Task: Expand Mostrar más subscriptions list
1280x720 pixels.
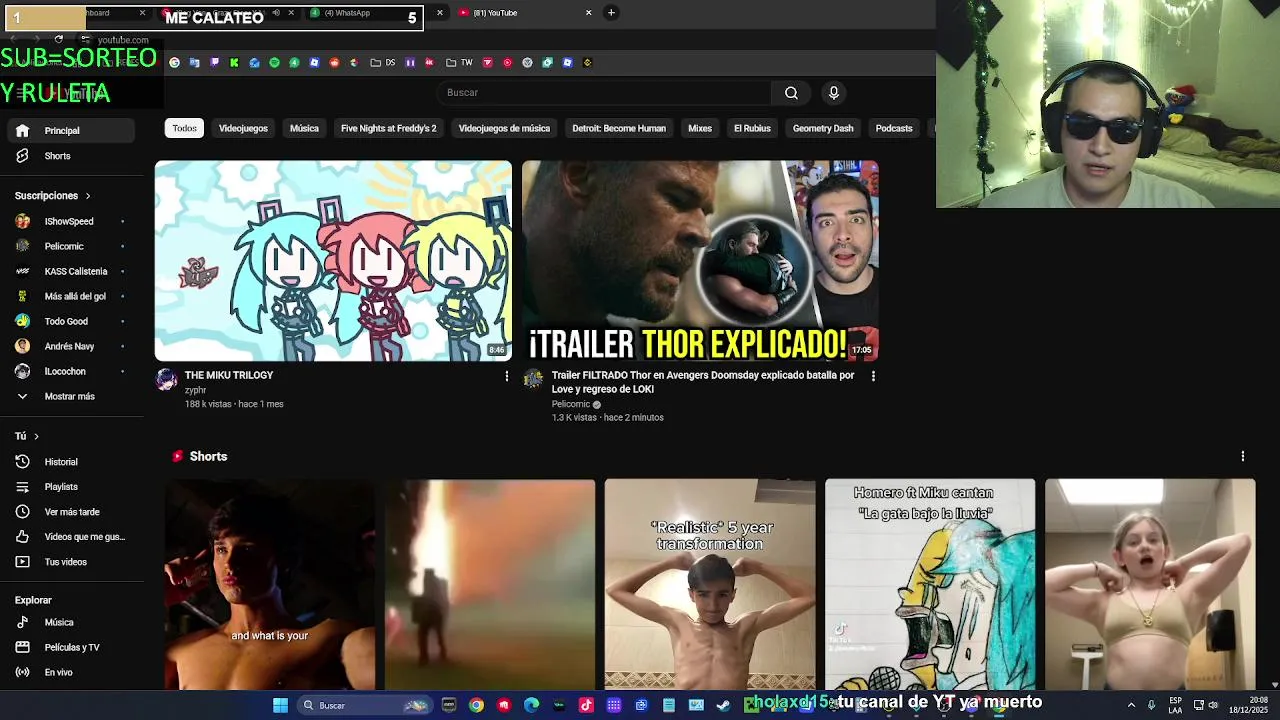Action: tap(69, 396)
